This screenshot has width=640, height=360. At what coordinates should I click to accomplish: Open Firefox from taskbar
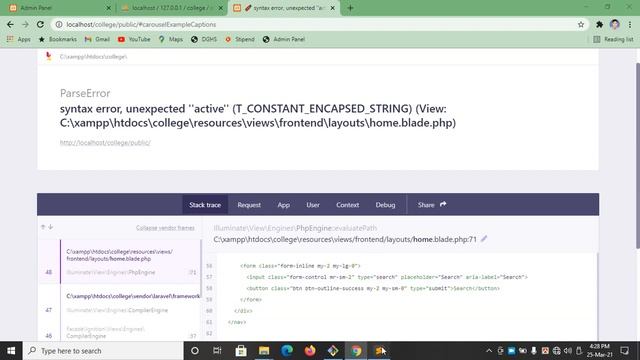[310, 351]
